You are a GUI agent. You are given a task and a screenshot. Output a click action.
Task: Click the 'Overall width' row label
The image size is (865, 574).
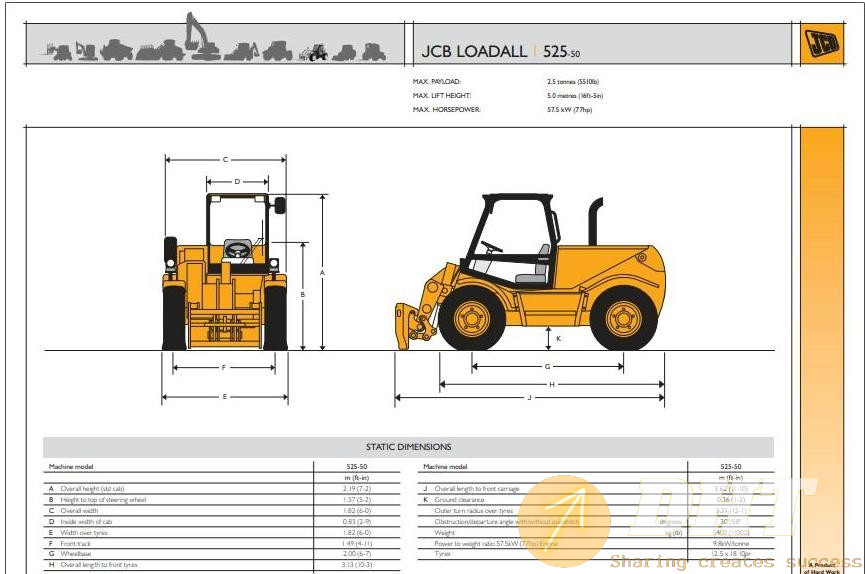pyautogui.click(x=79, y=511)
